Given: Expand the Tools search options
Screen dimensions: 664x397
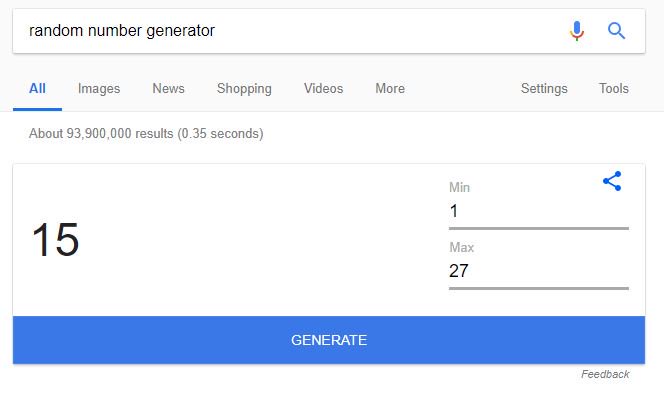Looking at the screenshot, I should [x=614, y=88].
